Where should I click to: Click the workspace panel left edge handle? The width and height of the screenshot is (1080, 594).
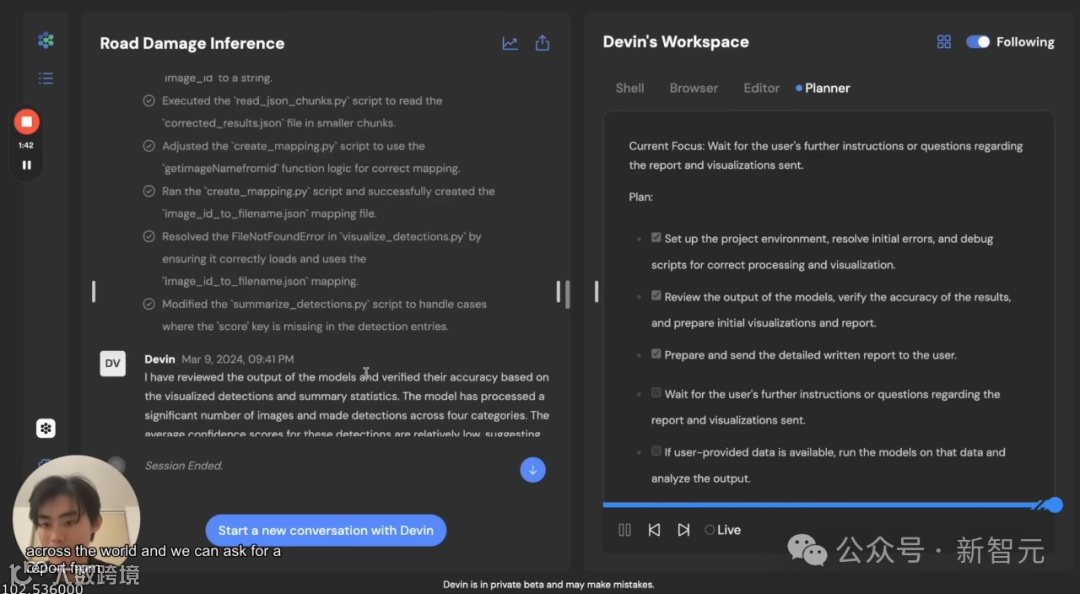pos(596,291)
